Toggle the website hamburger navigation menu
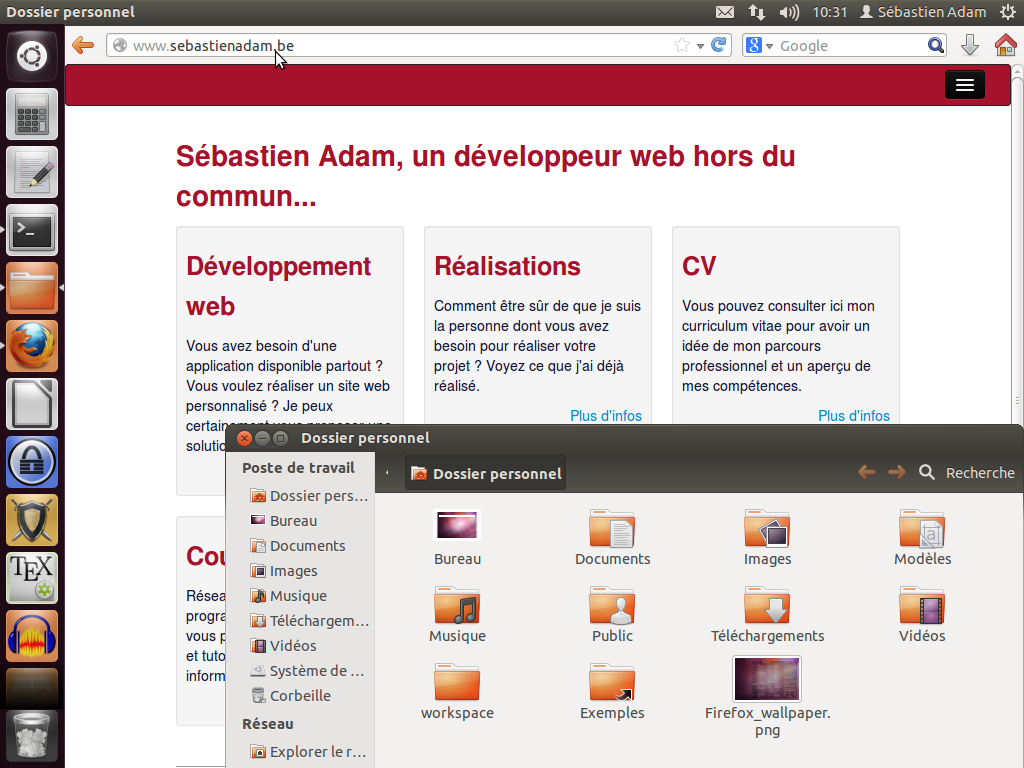 [964, 85]
